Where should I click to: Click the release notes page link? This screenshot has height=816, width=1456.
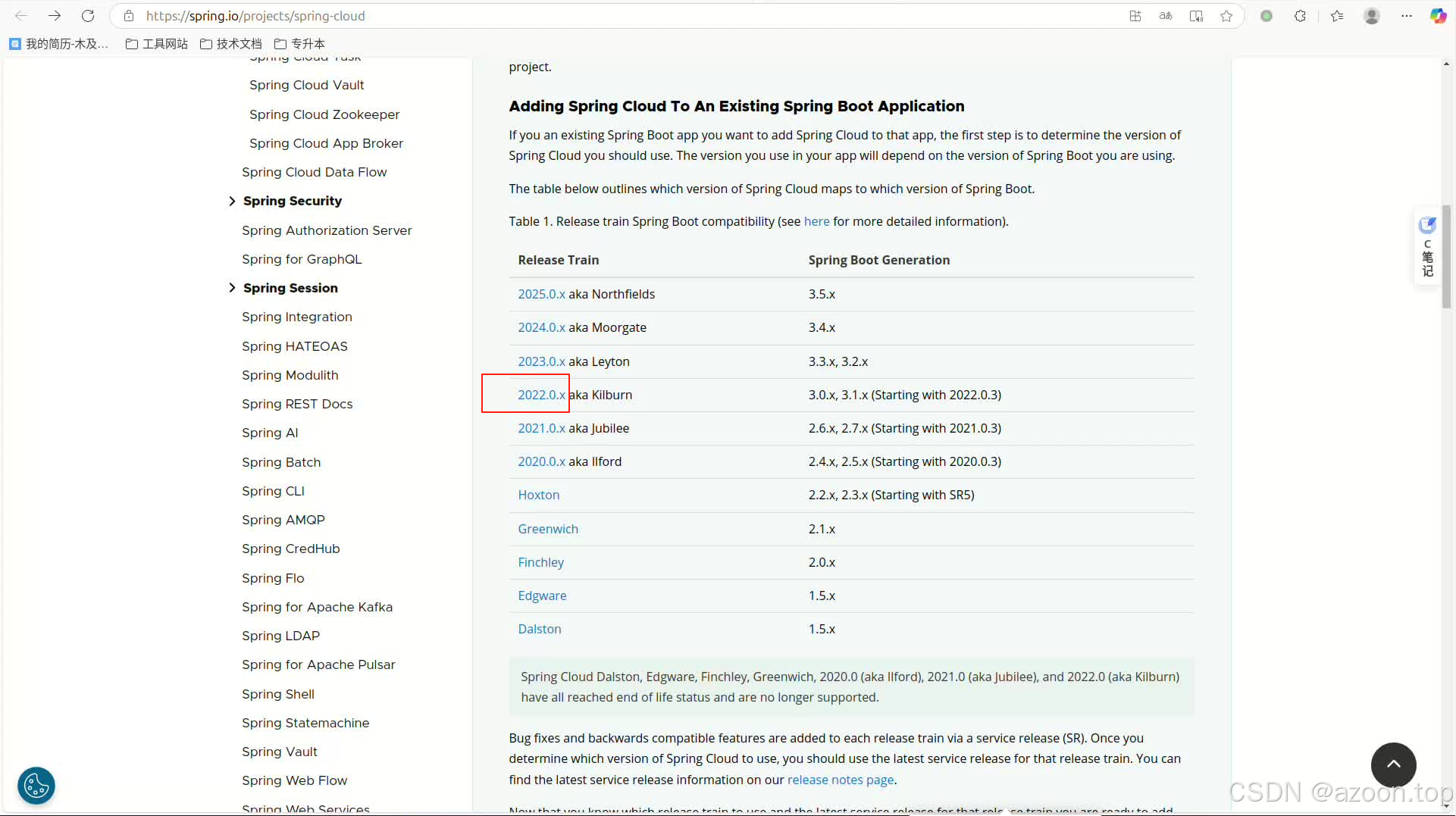click(x=841, y=780)
